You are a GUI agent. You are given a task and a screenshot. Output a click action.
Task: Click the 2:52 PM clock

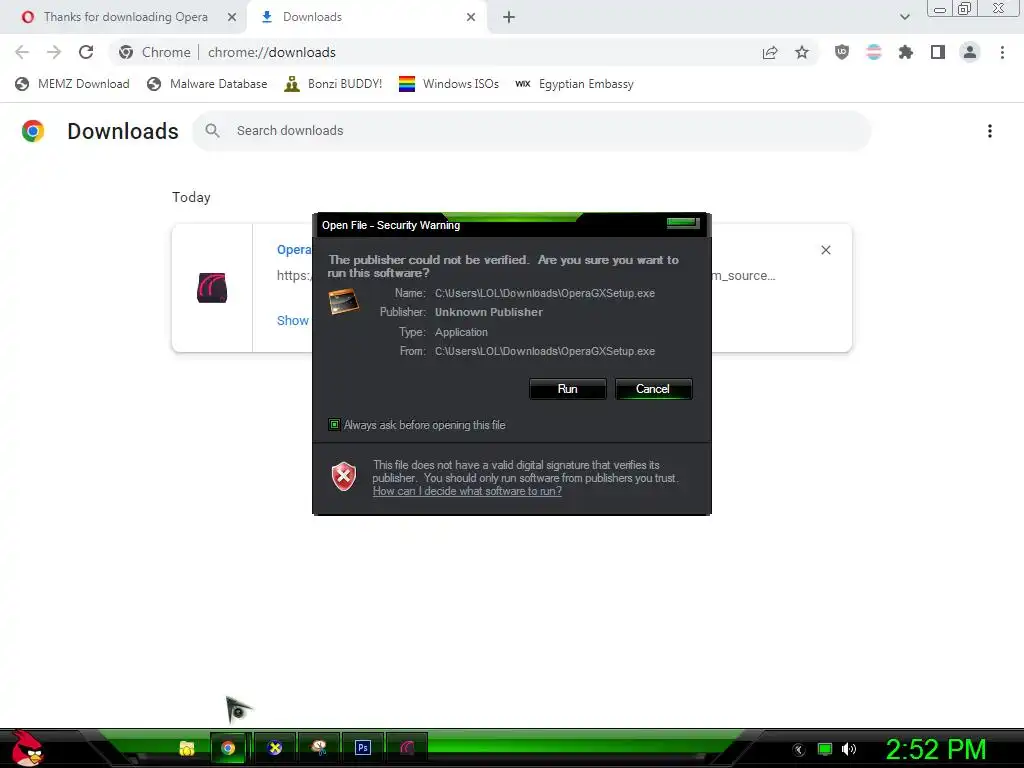935,750
